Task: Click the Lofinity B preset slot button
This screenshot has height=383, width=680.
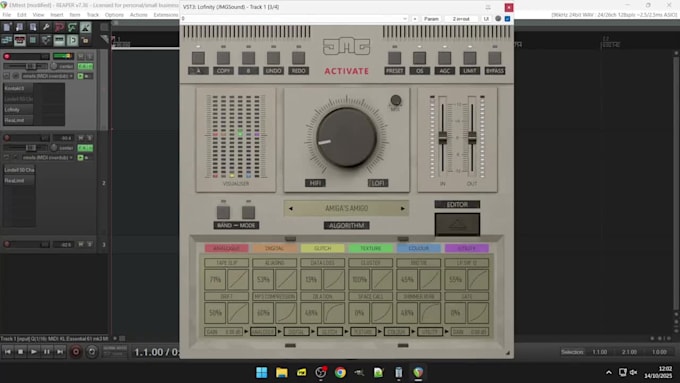Action: coord(248,58)
